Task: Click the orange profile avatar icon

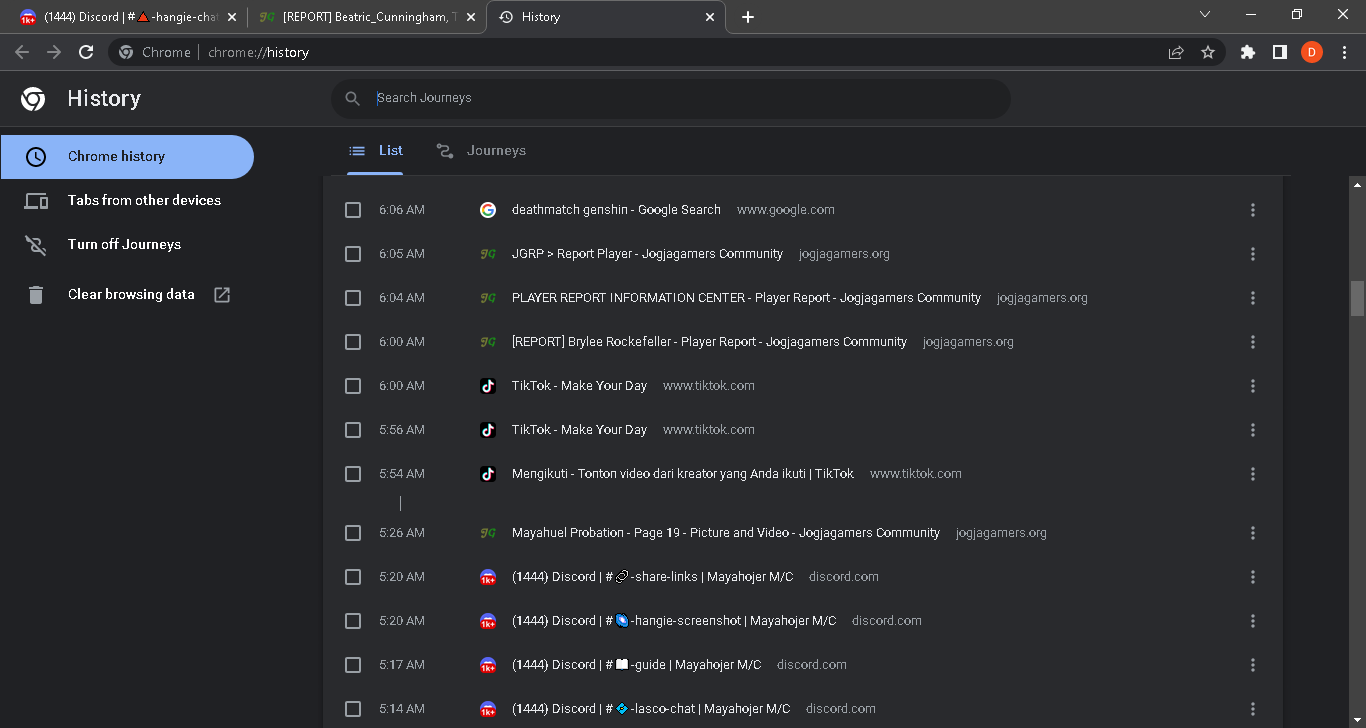Action: pyautogui.click(x=1312, y=52)
